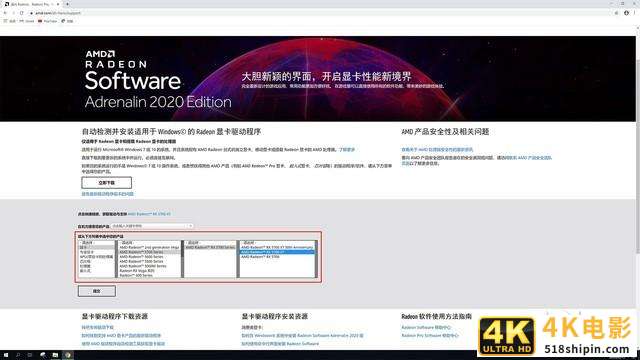Open Task View on the taskbar

[x=30, y=356]
